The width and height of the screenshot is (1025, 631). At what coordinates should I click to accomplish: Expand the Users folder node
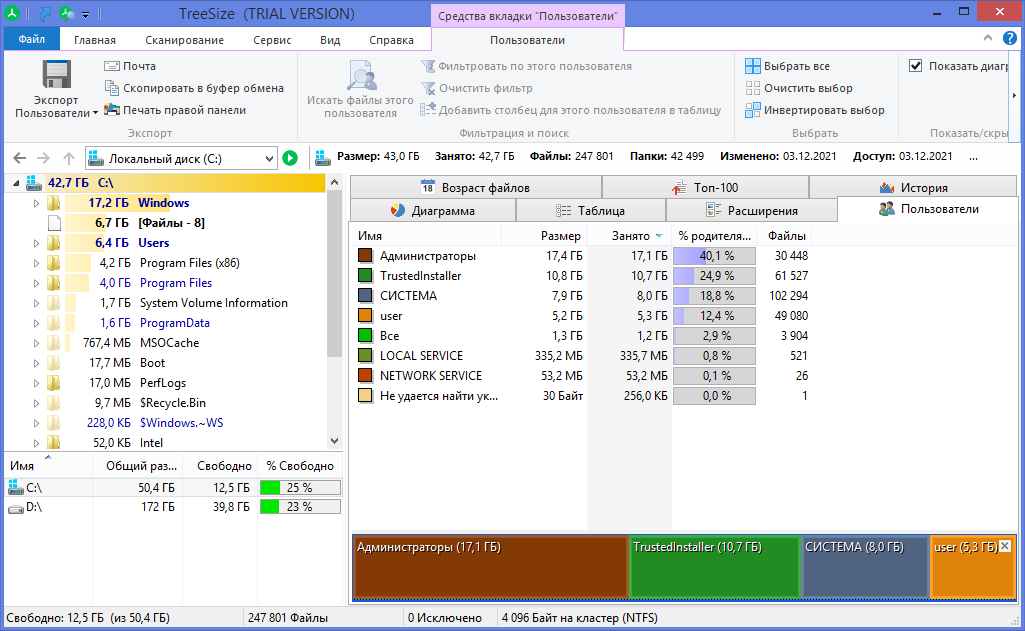[x=36, y=243]
